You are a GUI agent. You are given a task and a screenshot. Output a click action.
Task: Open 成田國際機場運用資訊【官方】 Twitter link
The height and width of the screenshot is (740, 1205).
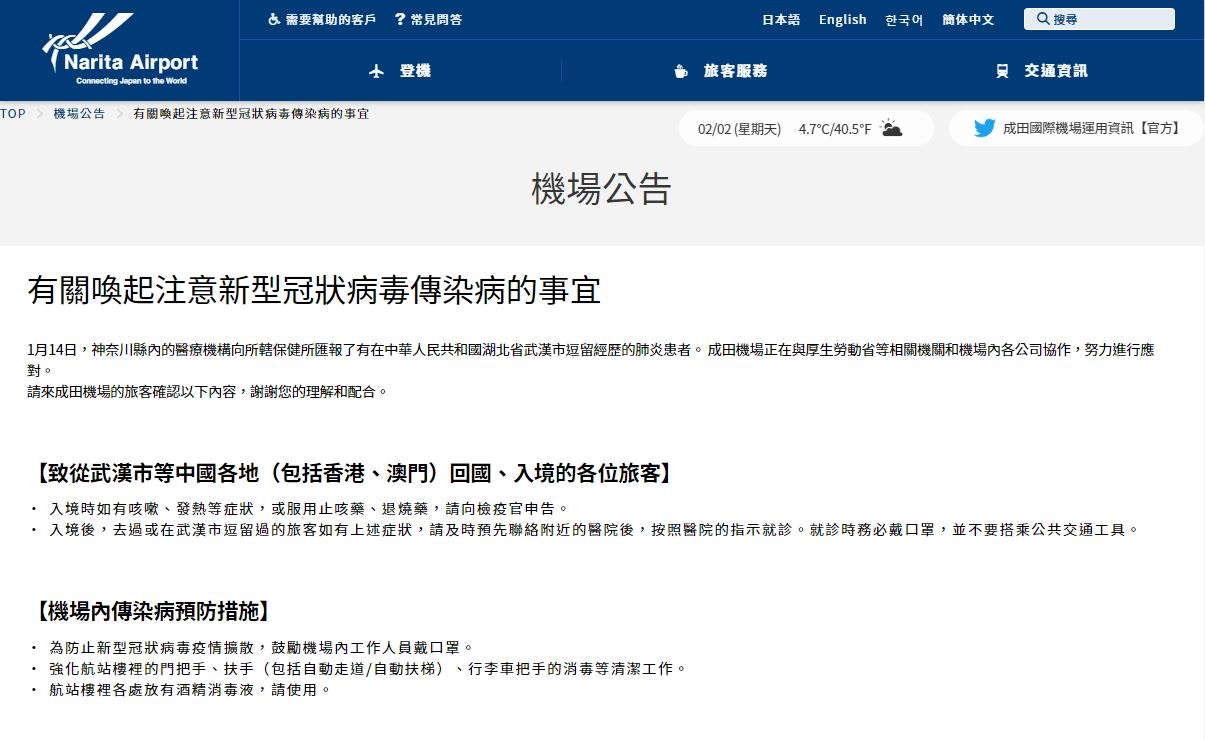1092,128
